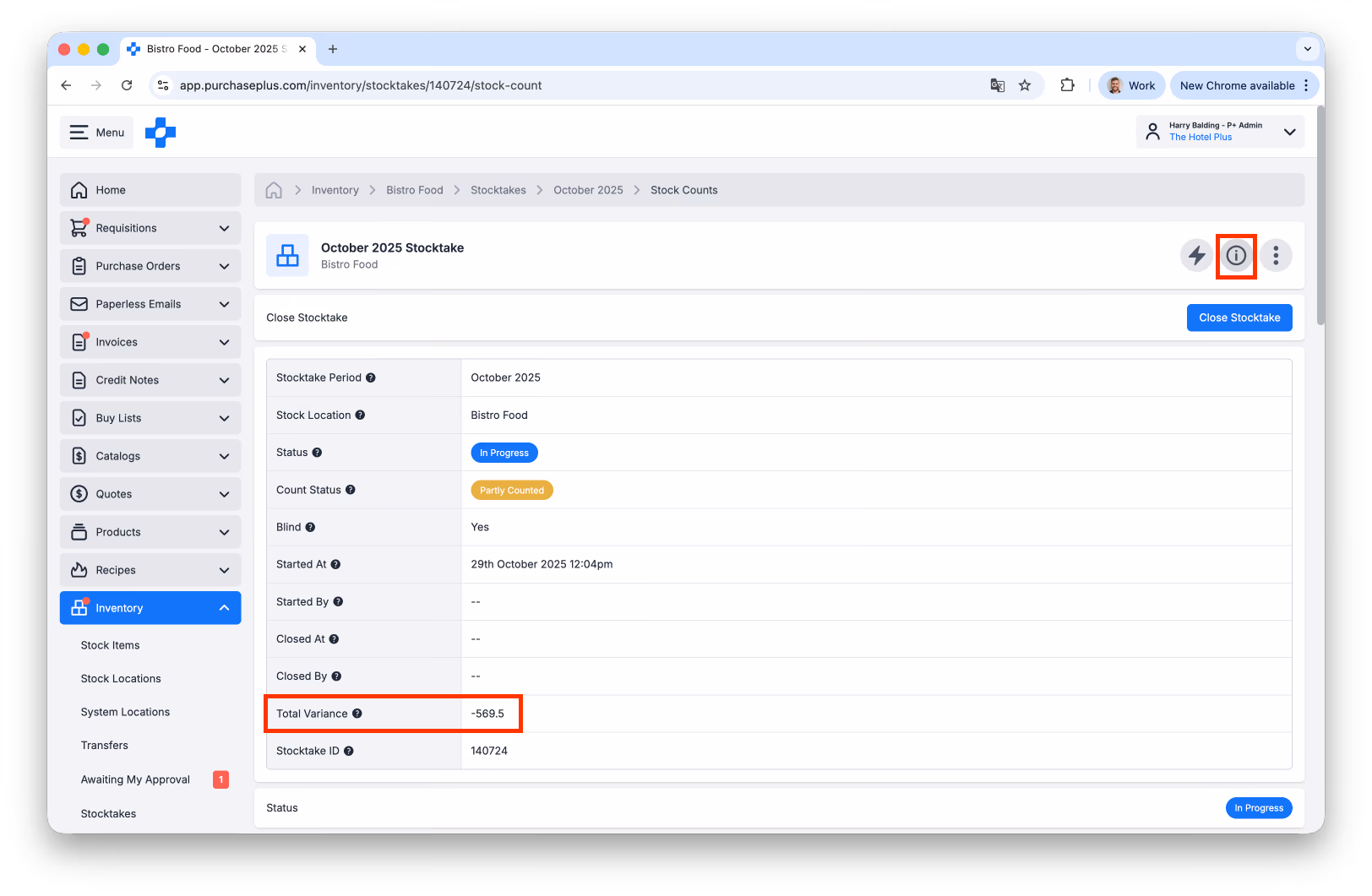Screen dimensions: 1372x896
Task: Click the home icon in breadcrumb
Action: tap(274, 190)
